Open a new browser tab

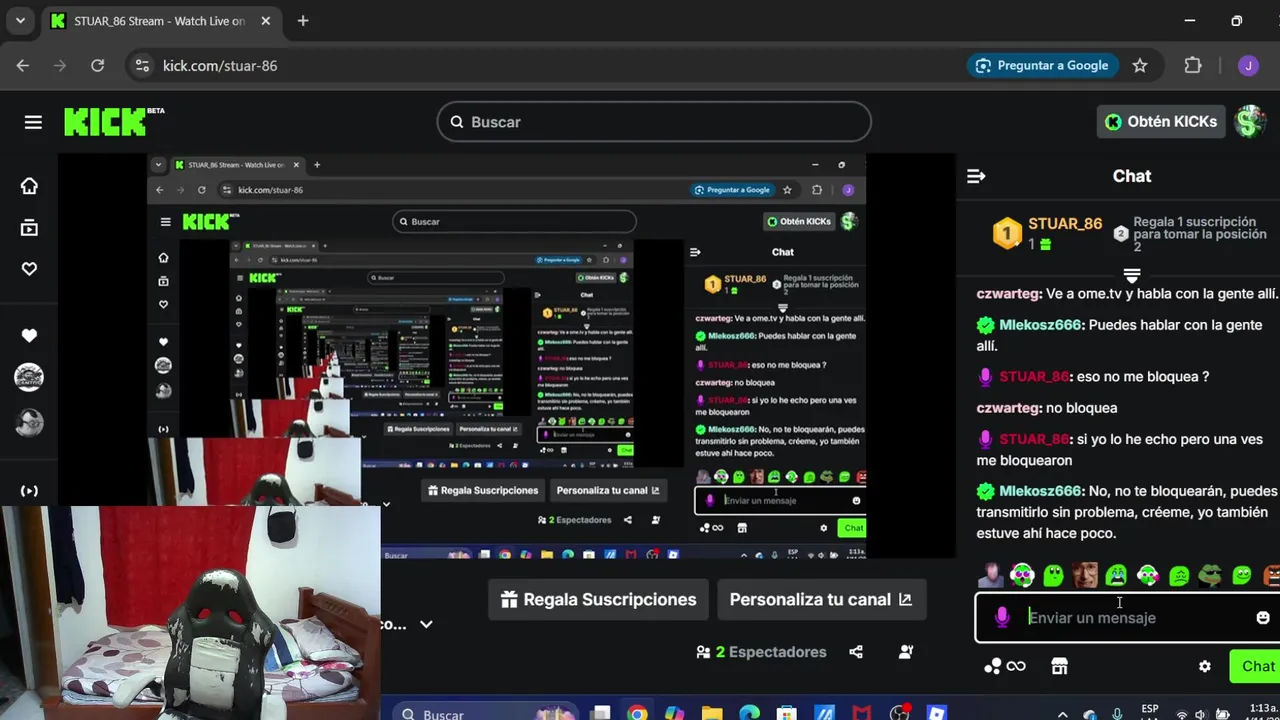[303, 21]
